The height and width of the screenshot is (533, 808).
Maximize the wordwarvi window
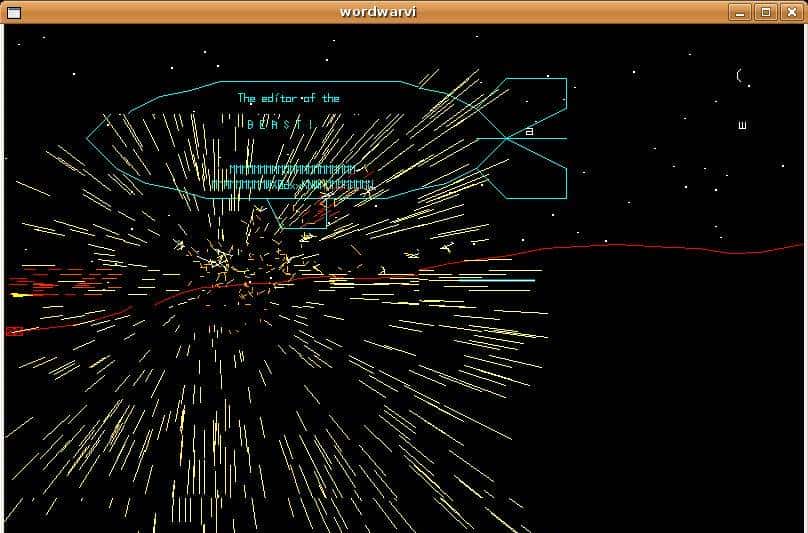click(x=766, y=12)
